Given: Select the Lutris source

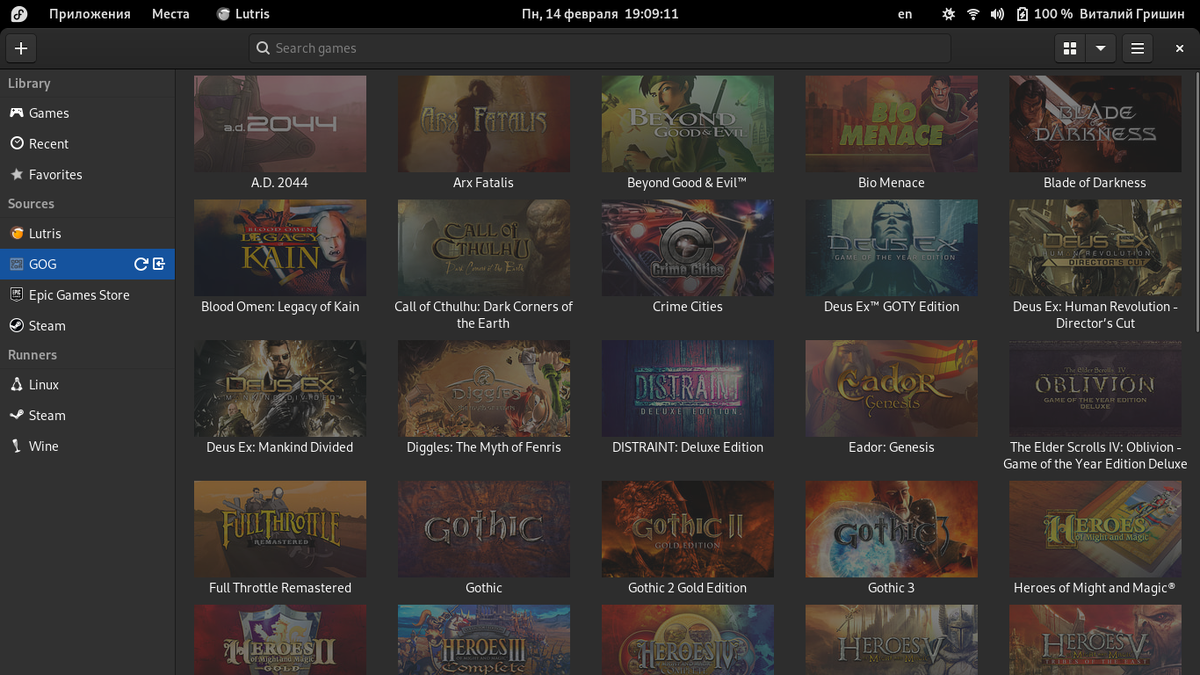Looking at the screenshot, I should [x=87, y=233].
